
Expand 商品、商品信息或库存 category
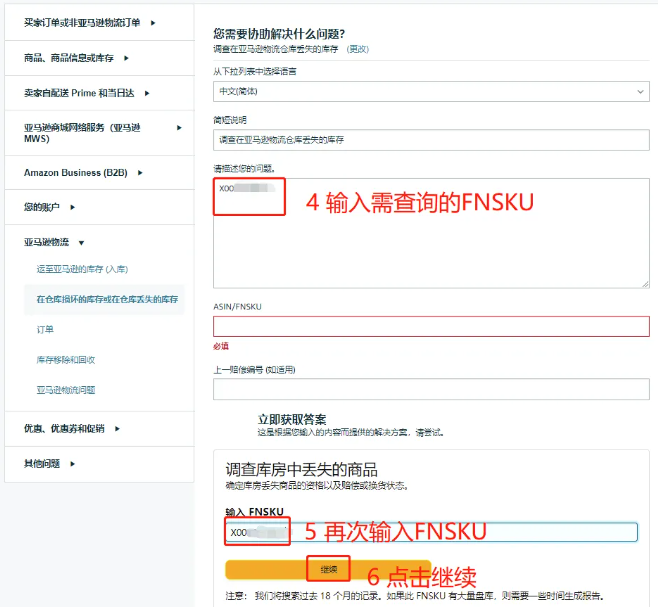77,58
